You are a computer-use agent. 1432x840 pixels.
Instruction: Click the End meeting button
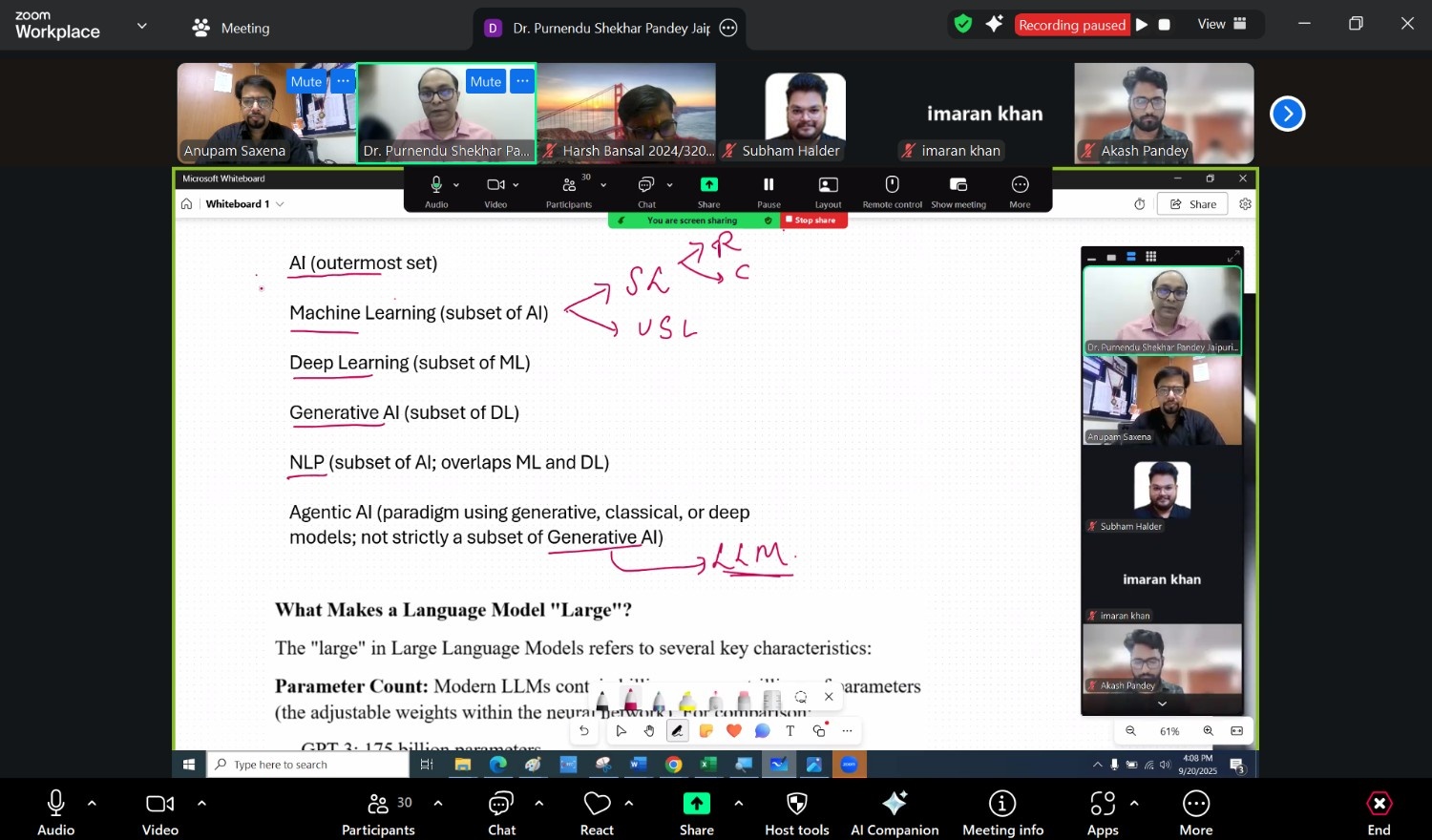pos(1379,812)
